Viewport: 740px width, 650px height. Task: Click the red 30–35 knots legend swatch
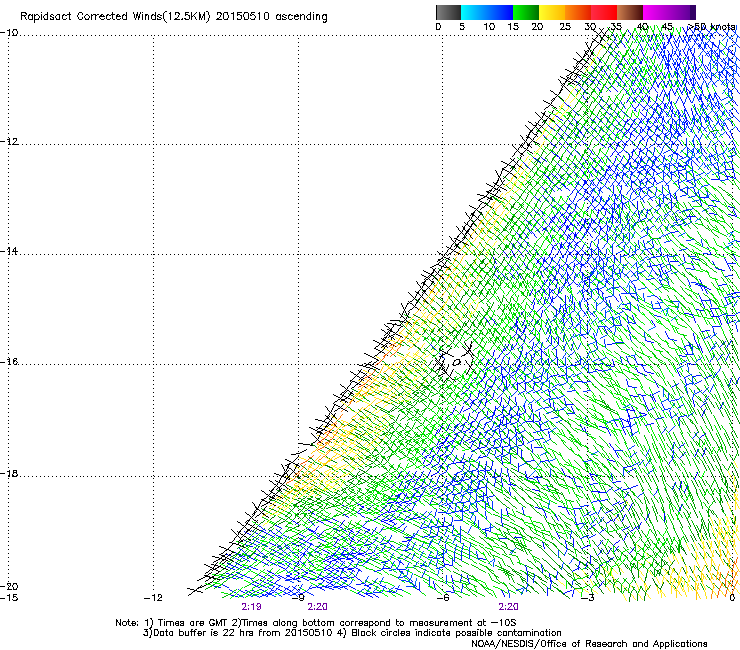click(604, 12)
